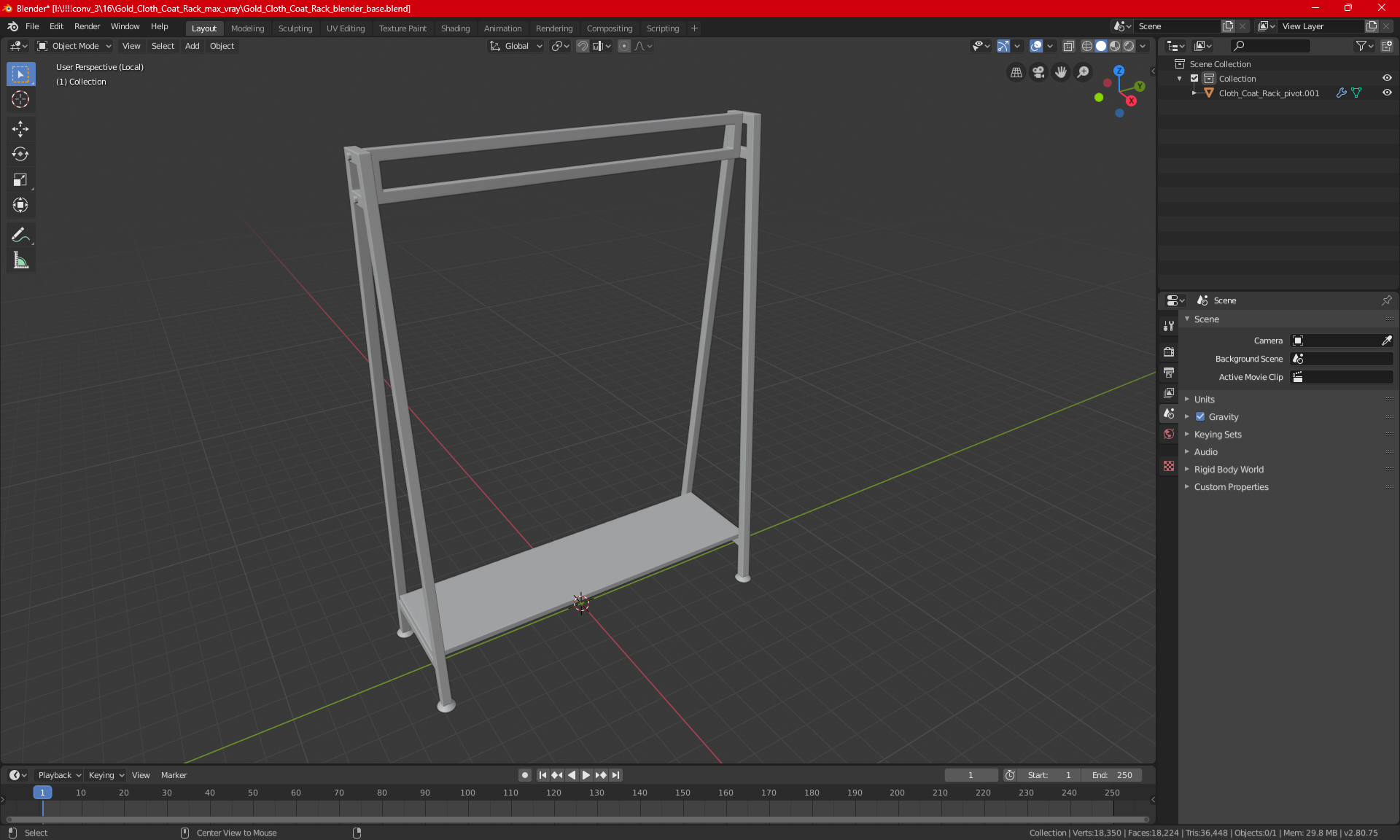Viewport: 1400px width, 840px height.
Task: Toggle camera view icon in viewport
Action: (x=1038, y=72)
